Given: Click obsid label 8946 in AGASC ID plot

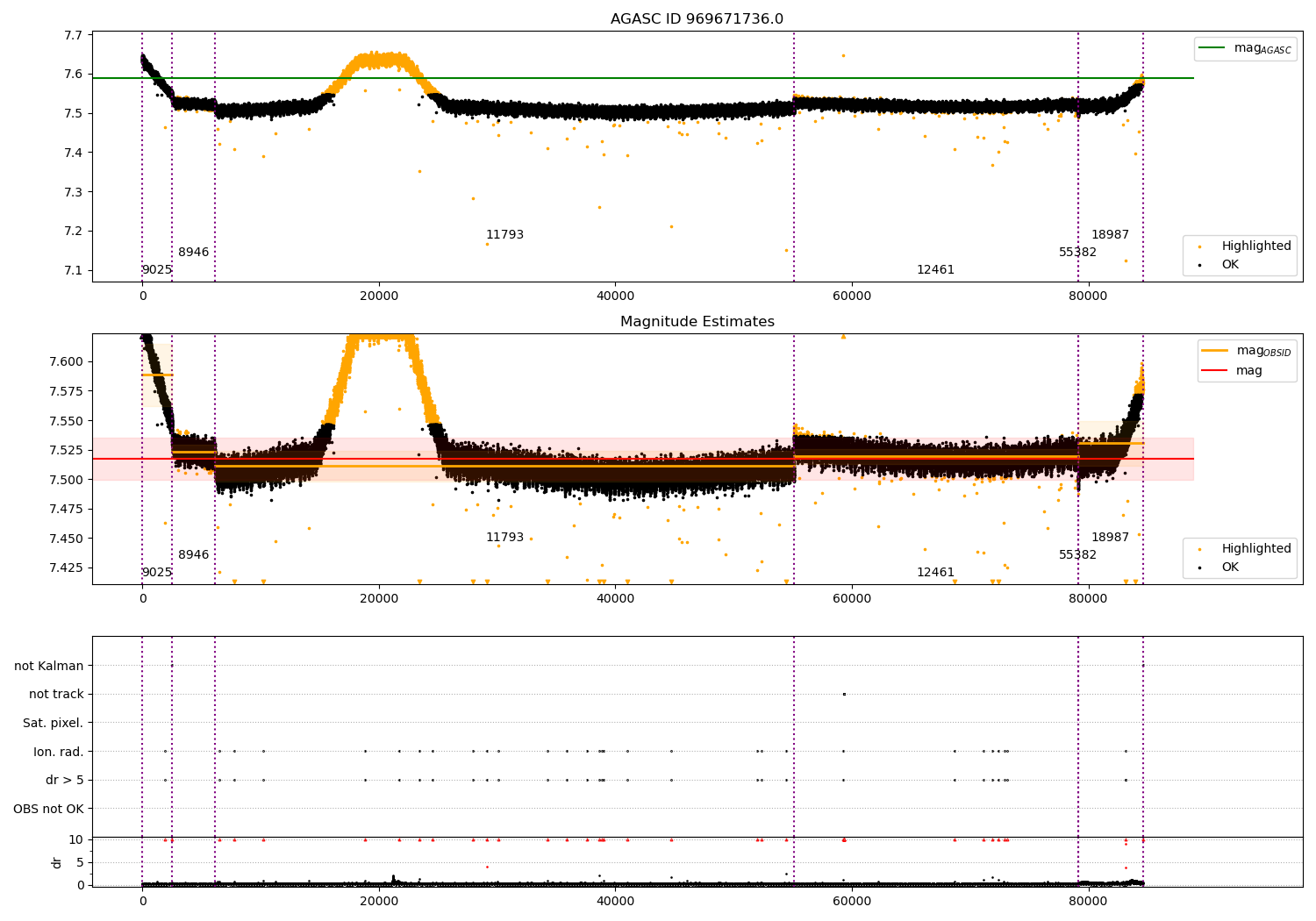Looking at the screenshot, I should tap(194, 252).
